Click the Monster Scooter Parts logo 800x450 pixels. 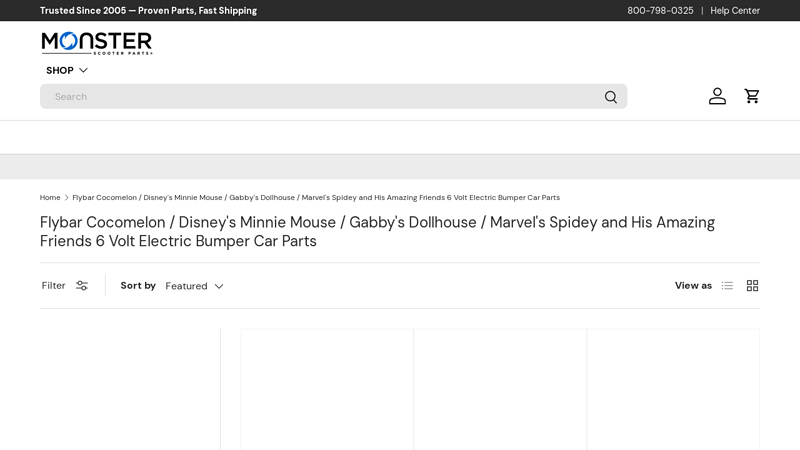[96, 43]
